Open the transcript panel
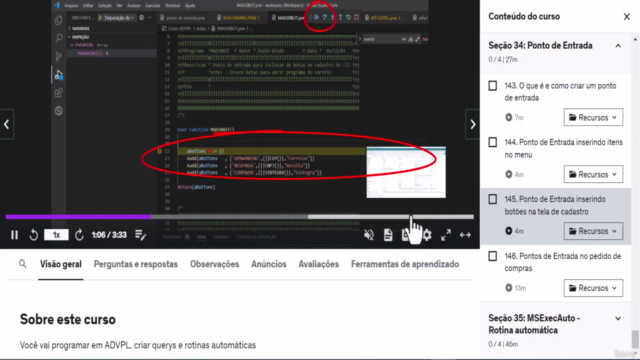Image resolution: width=640 pixels, height=360 pixels. (x=388, y=235)
